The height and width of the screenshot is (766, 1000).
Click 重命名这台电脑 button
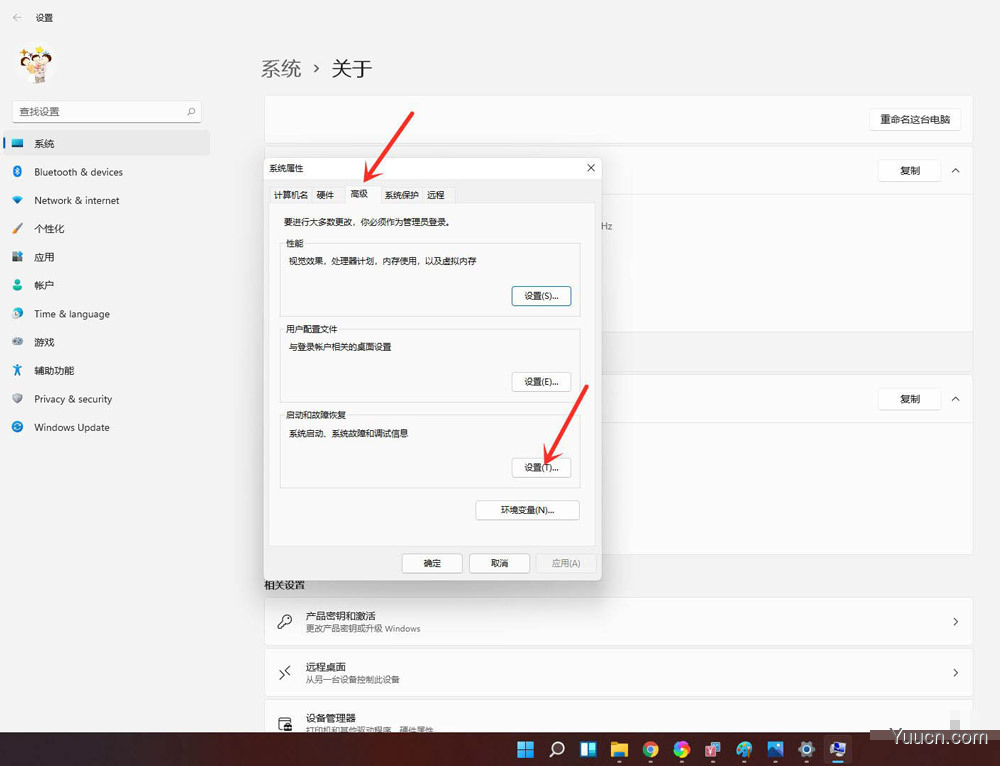pyautogui.click(x=915, y=119)
